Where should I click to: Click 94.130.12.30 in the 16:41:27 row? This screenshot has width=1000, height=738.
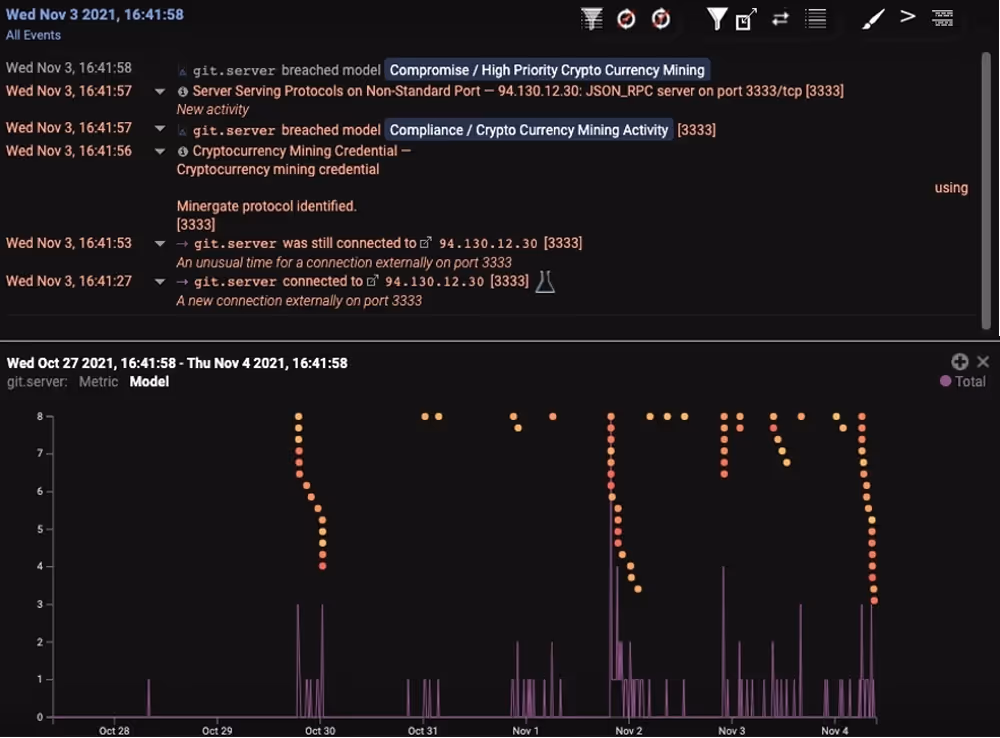(x=434, y=281)
